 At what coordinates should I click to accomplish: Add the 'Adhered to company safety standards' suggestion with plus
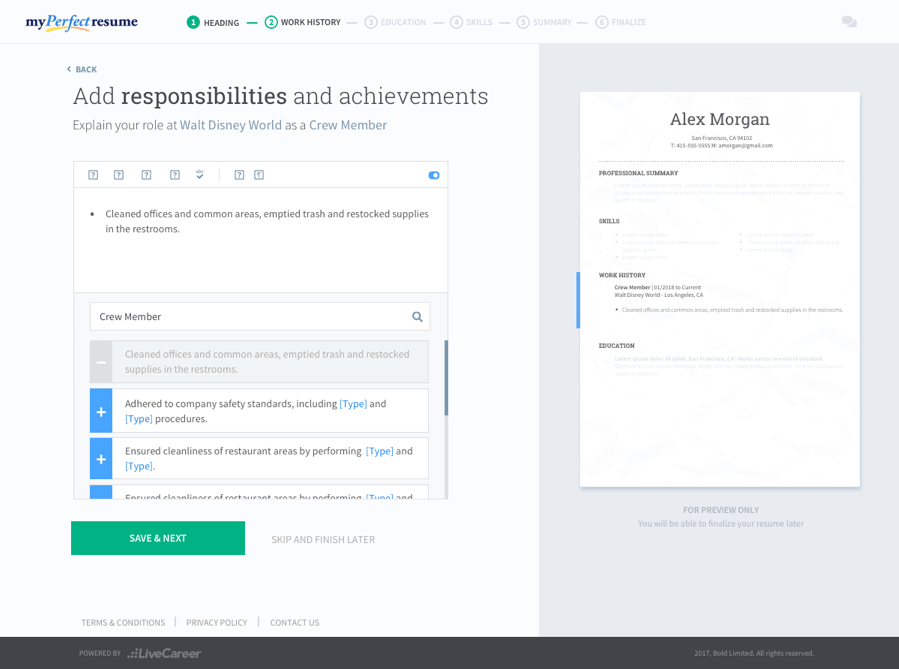coord(101,411)
